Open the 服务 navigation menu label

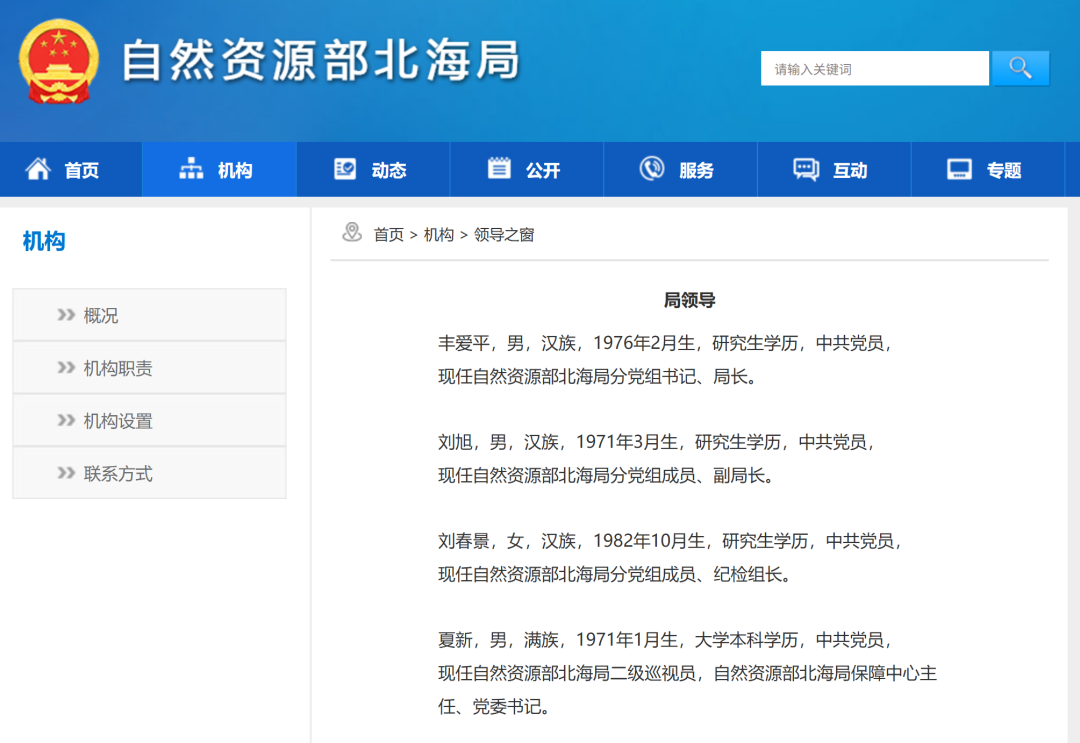coord(696,171)
